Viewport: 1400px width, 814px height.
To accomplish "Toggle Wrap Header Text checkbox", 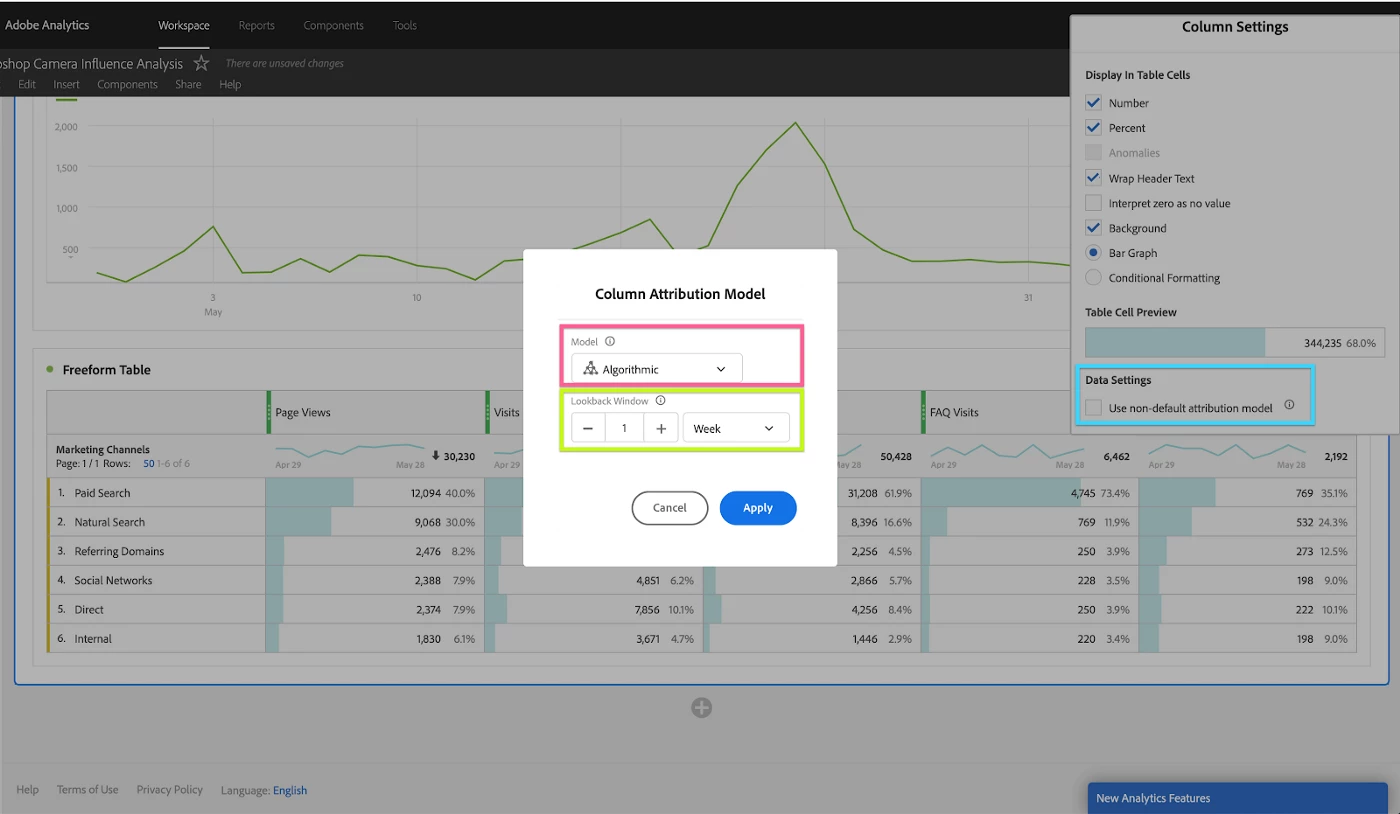I will pos(1093,178).
